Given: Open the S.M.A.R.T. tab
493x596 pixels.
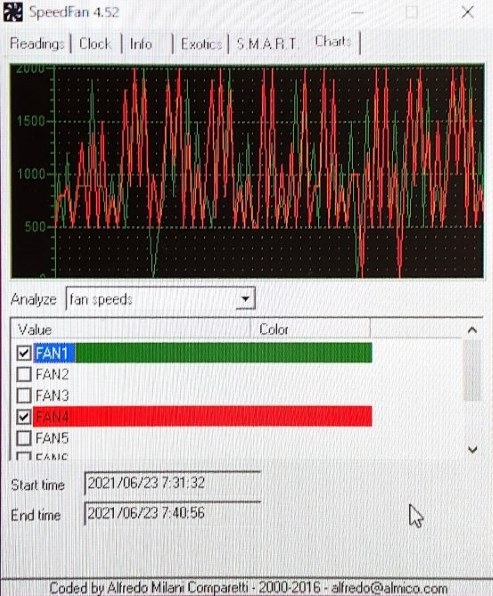Looking at the screenshot, I should coord(266,44).
